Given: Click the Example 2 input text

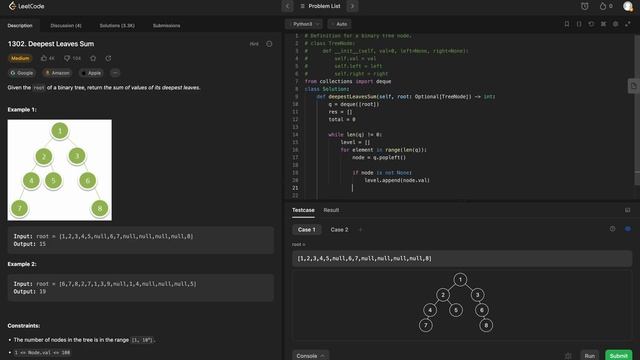Looking at the screenshot, I should (105, 284).
